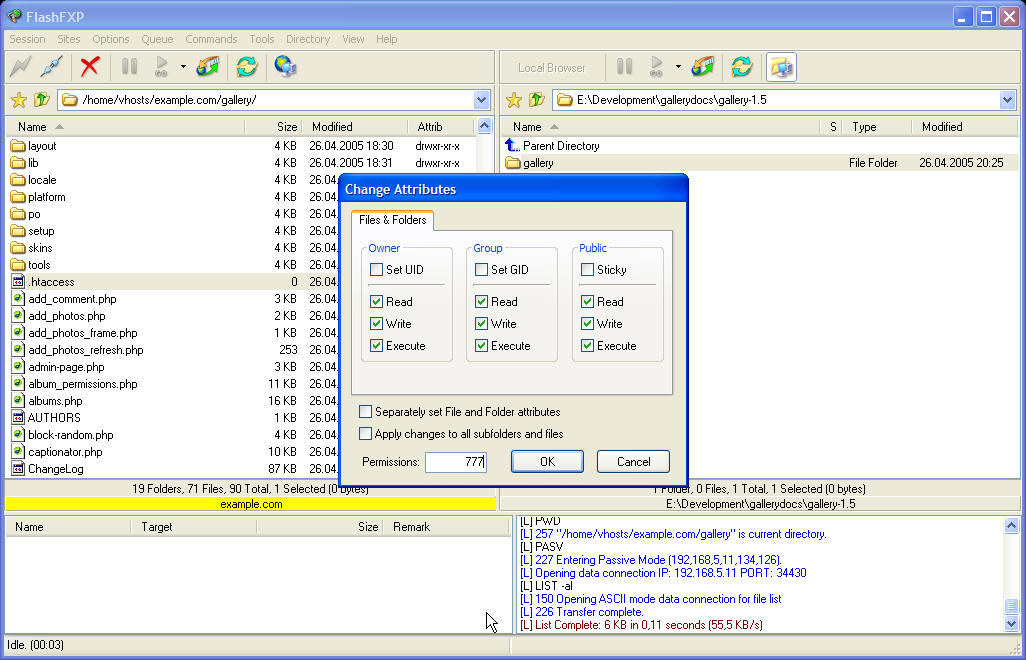Click the Attrib column header in remote list

coord(440,127)
